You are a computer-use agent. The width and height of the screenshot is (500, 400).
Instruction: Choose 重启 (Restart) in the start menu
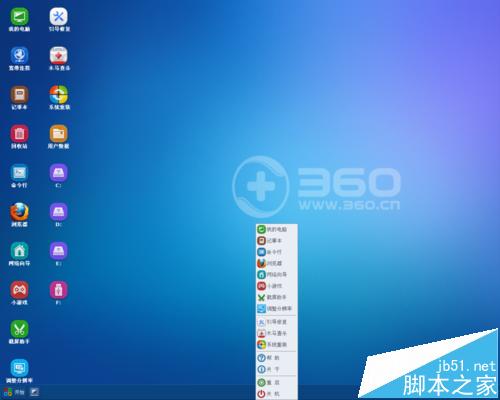click(276, 383)
